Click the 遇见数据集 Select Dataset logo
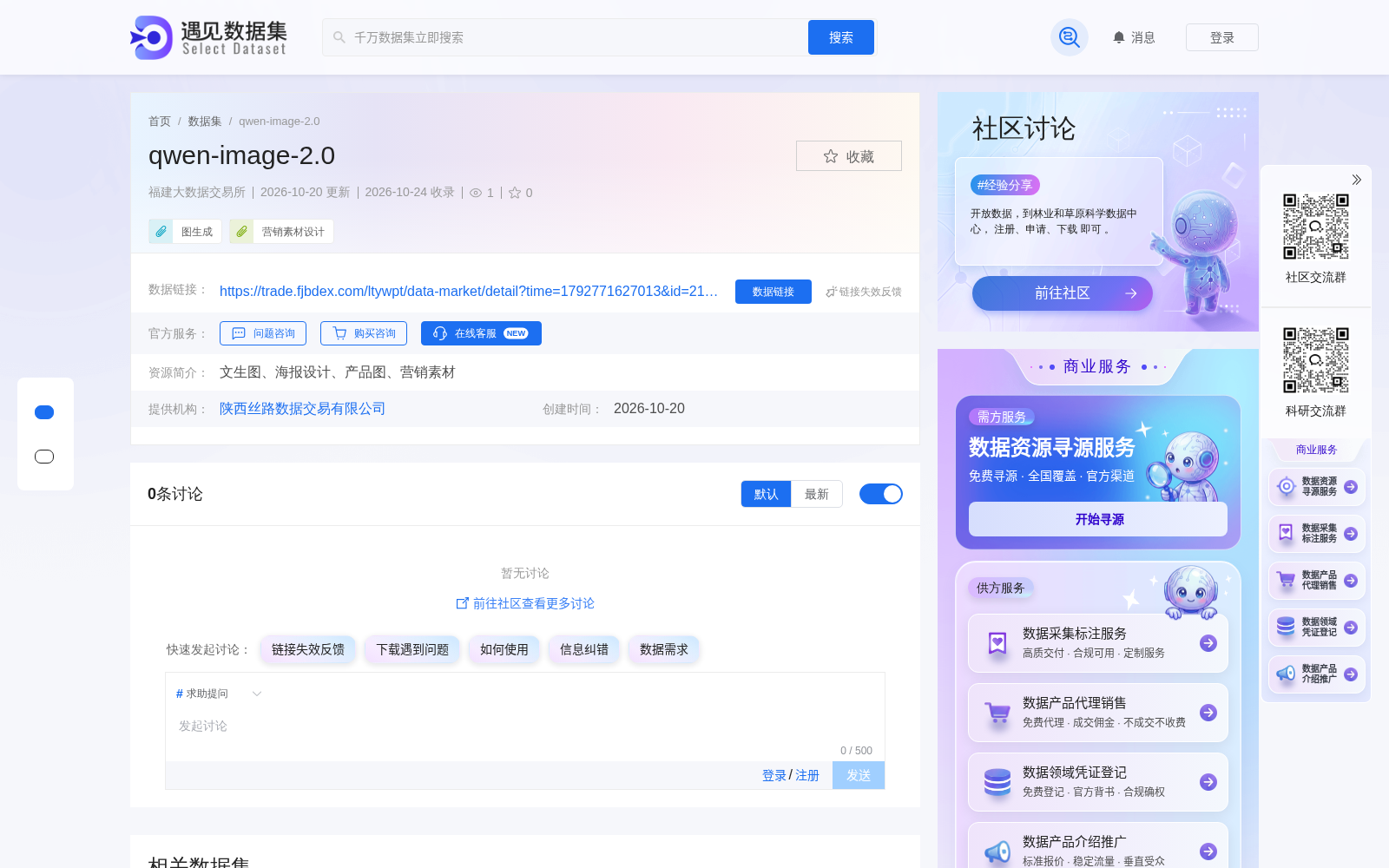The width and height of the screenshot is (1389, 868). coord(208,37)
